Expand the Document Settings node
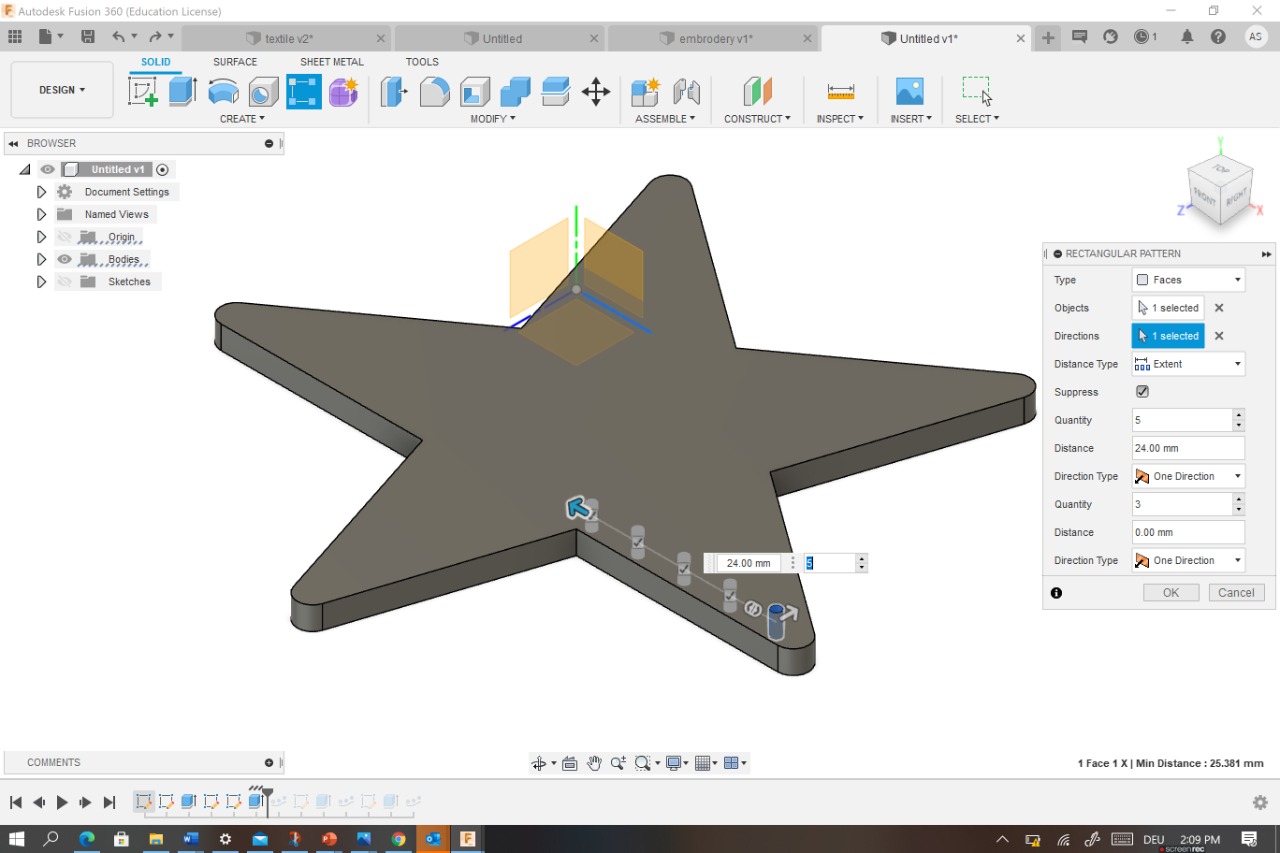The image size is (1280, 853). [x=41, y=192]
